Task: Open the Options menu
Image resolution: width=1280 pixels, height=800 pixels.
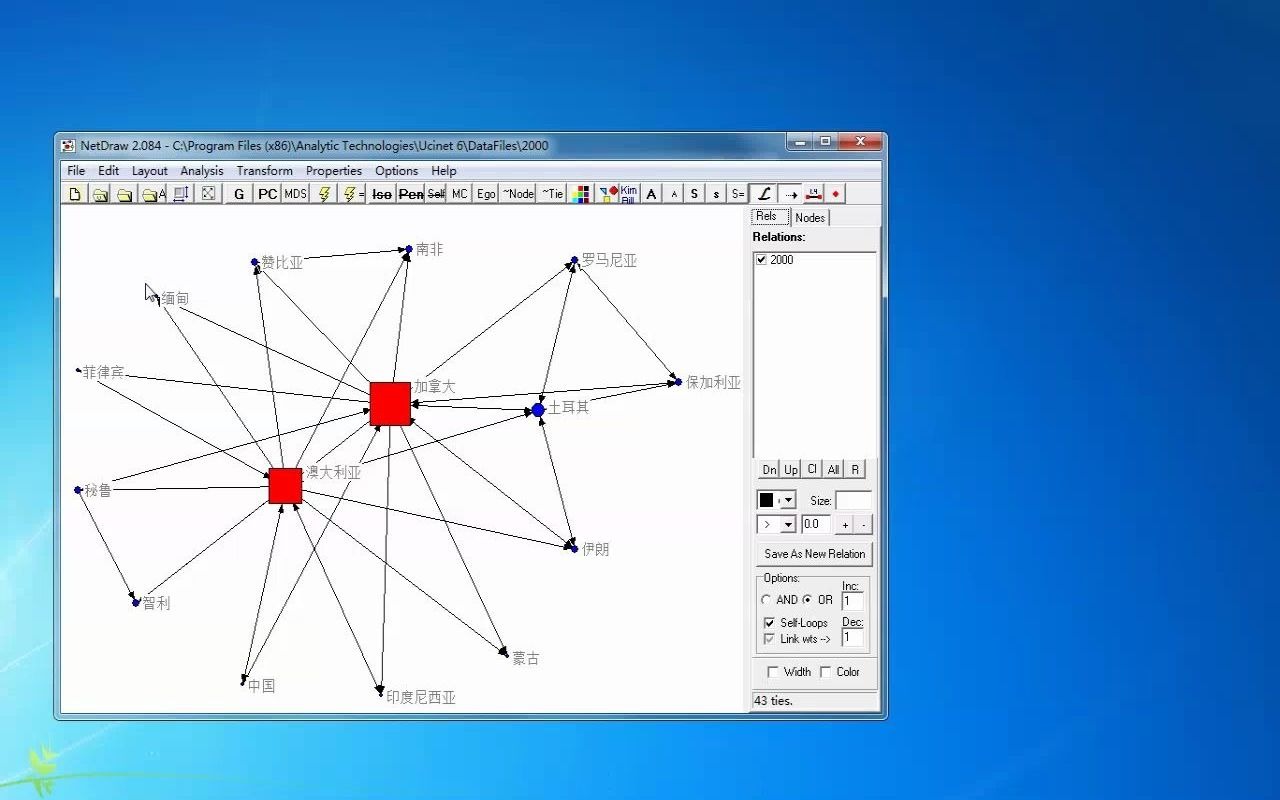Action: coord(397,171)
